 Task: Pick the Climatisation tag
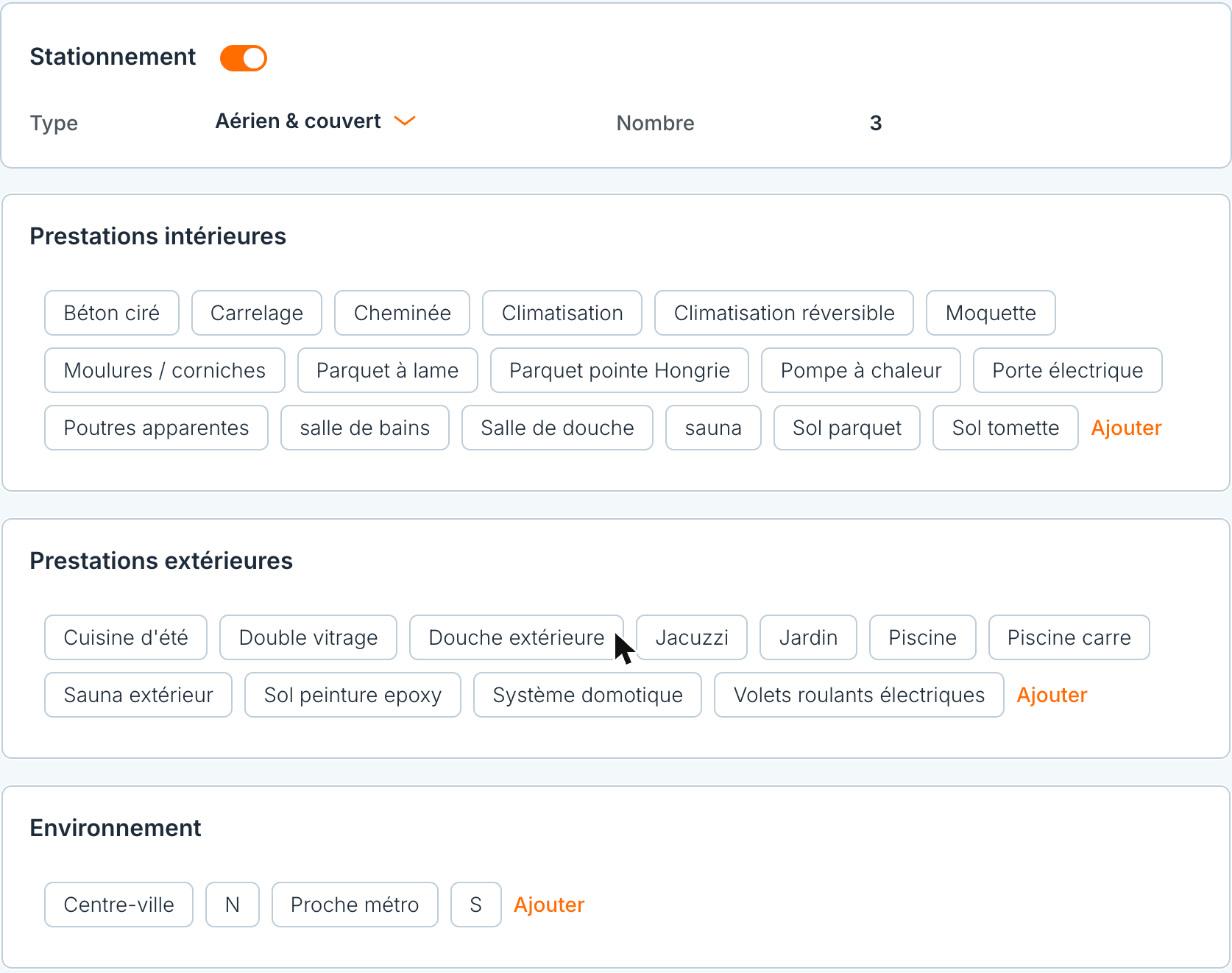[x=562, y=313]
